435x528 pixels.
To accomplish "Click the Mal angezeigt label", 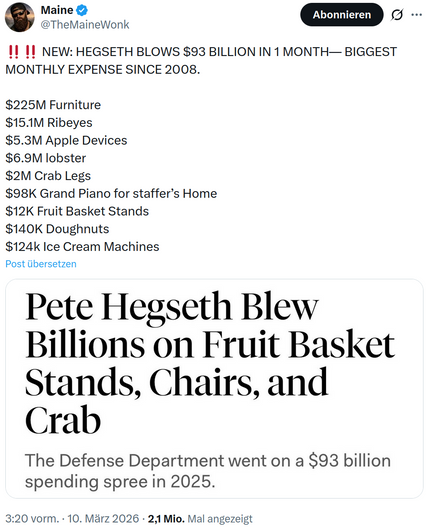I will [x=220, y=519].
